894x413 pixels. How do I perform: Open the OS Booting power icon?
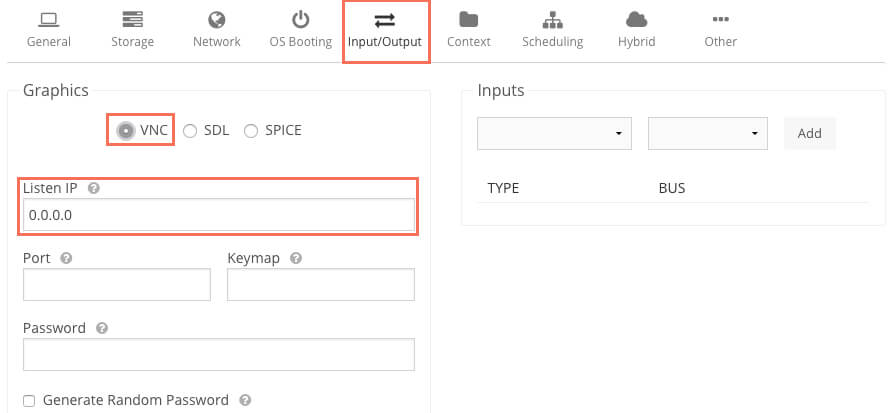click(x=301, y=20)
